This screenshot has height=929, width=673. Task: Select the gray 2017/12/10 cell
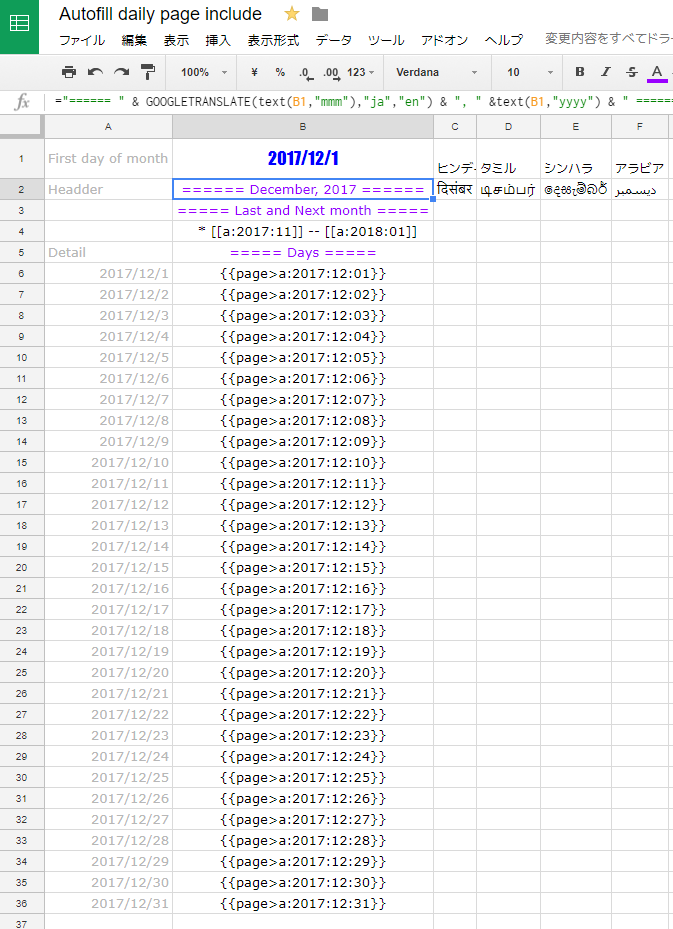[x=108, y=463]
